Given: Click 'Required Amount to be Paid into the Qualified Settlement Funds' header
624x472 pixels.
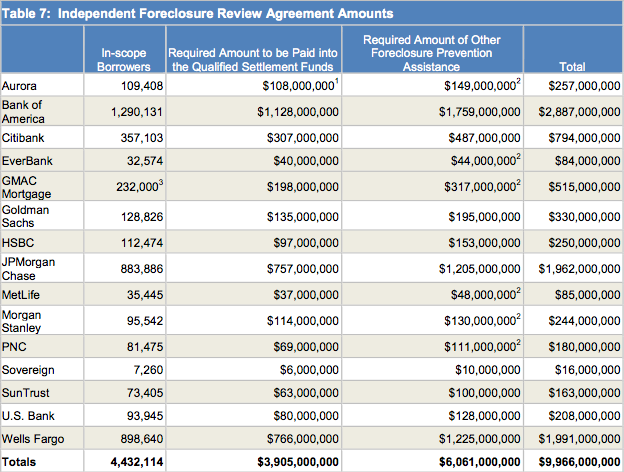Looking at the screenshot, I should (x=253, y=60).
